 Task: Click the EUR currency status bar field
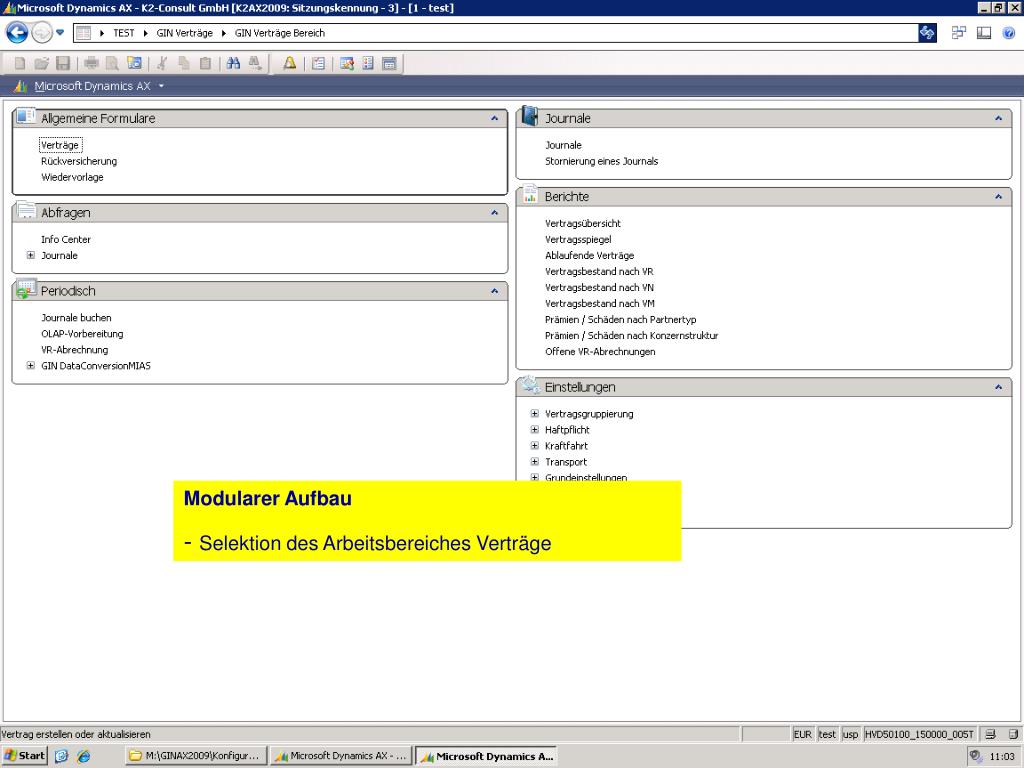pos(803,734)
